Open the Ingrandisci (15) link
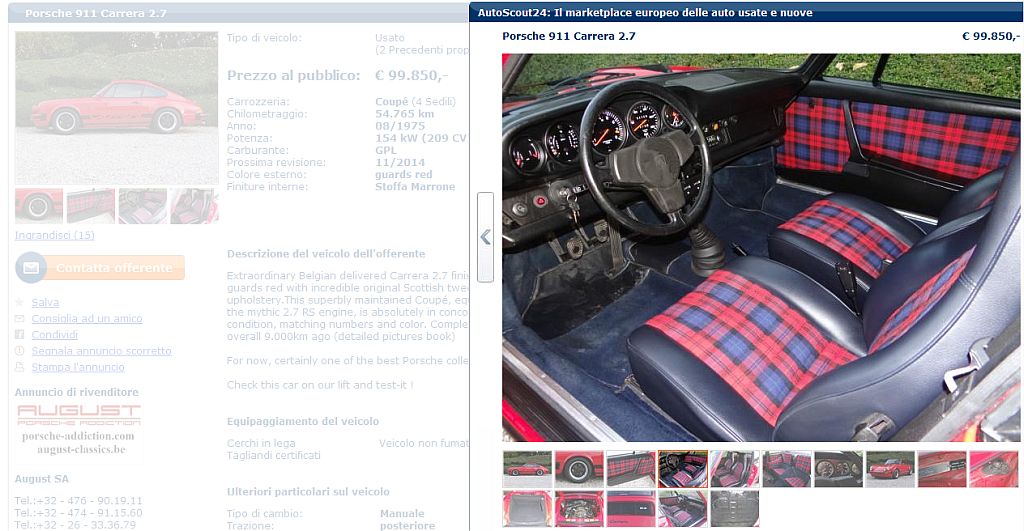This screenshot has width=1024, height=531. click(55, 235)
